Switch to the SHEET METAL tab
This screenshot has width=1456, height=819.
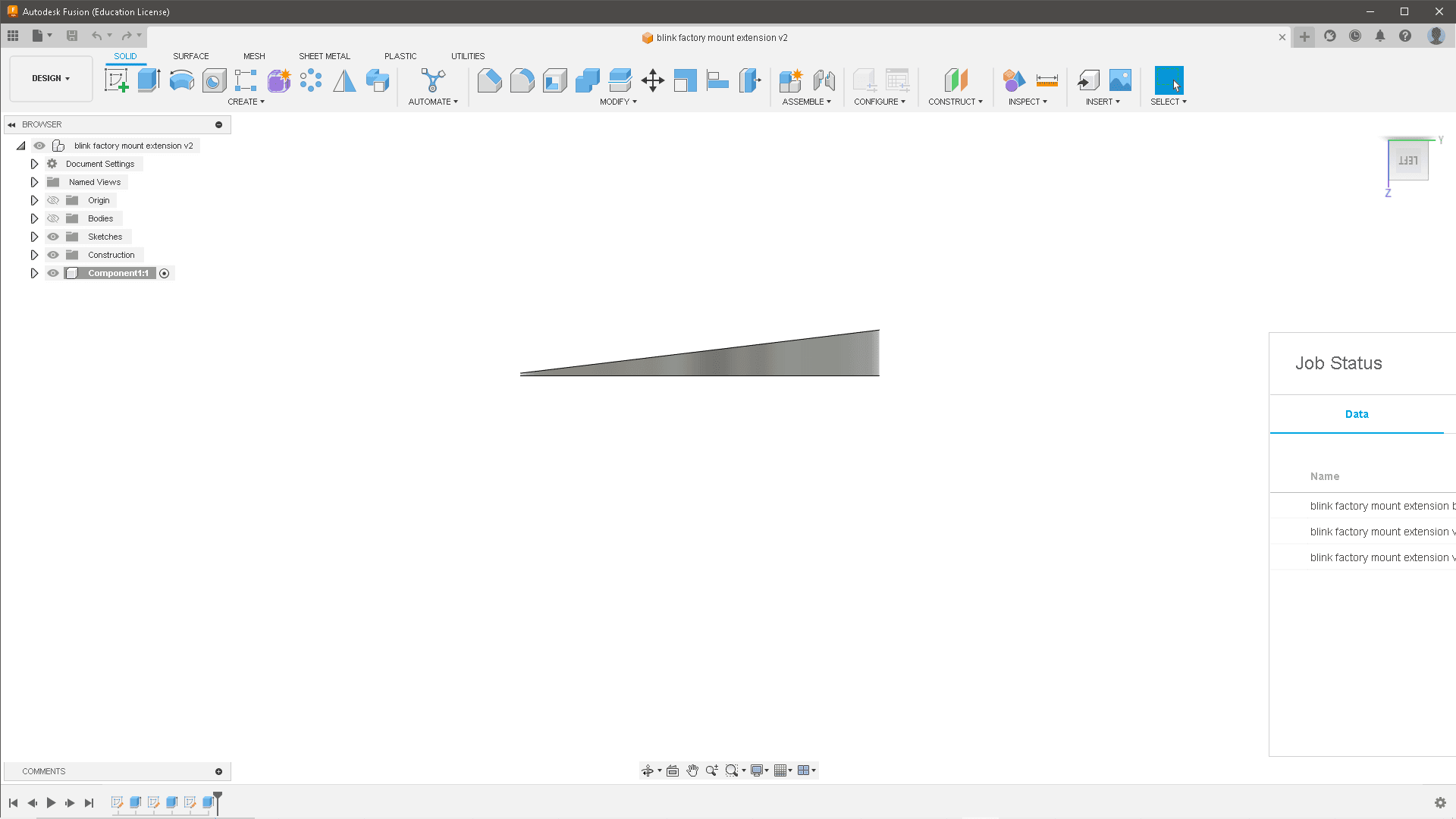325,56
